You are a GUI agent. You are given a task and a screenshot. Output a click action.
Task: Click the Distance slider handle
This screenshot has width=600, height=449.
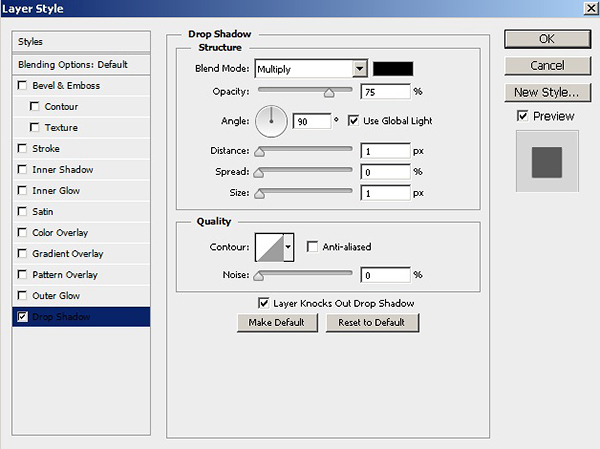point(259,152)
